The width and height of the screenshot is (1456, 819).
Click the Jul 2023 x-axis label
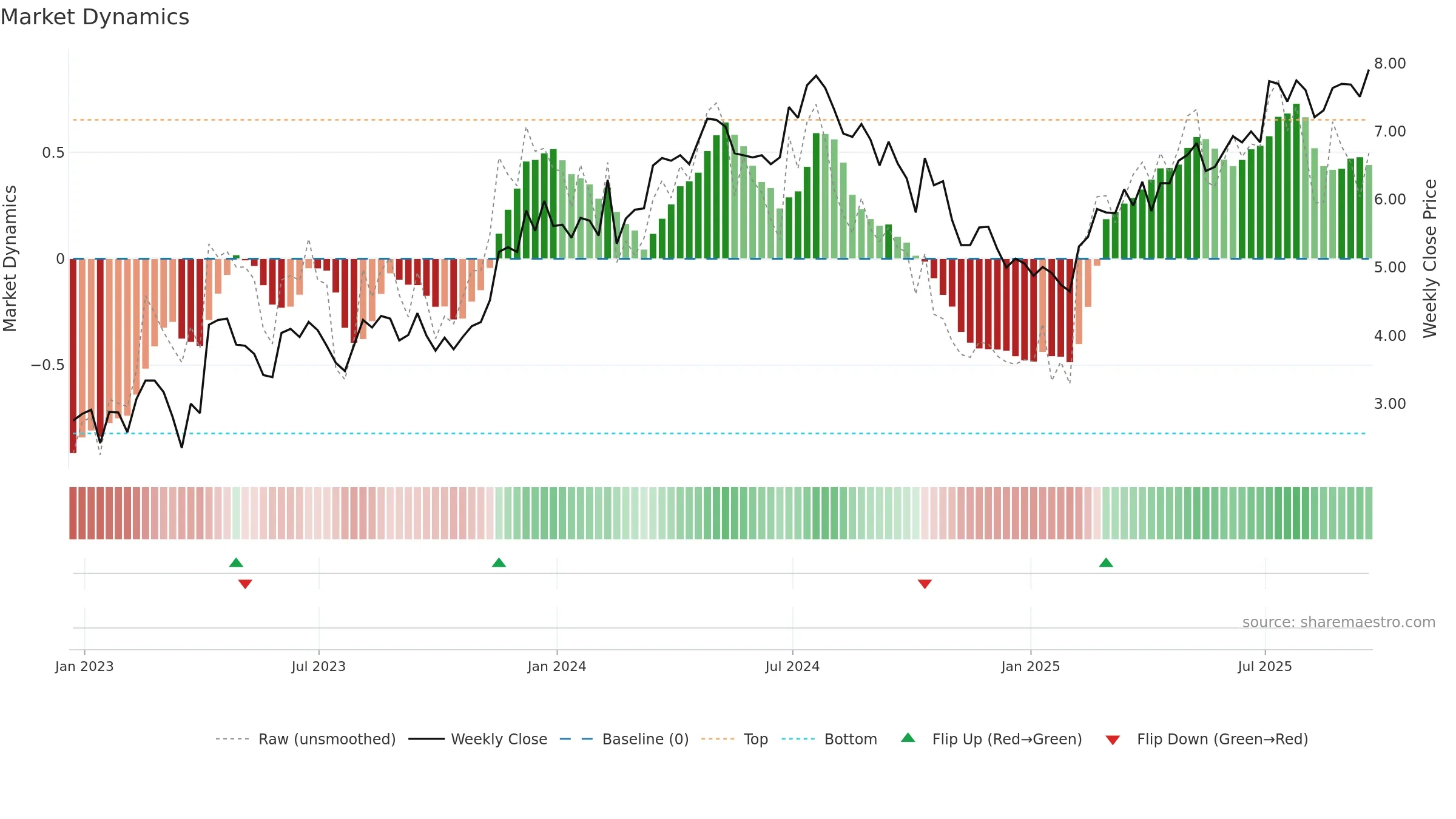pos(318,666)
